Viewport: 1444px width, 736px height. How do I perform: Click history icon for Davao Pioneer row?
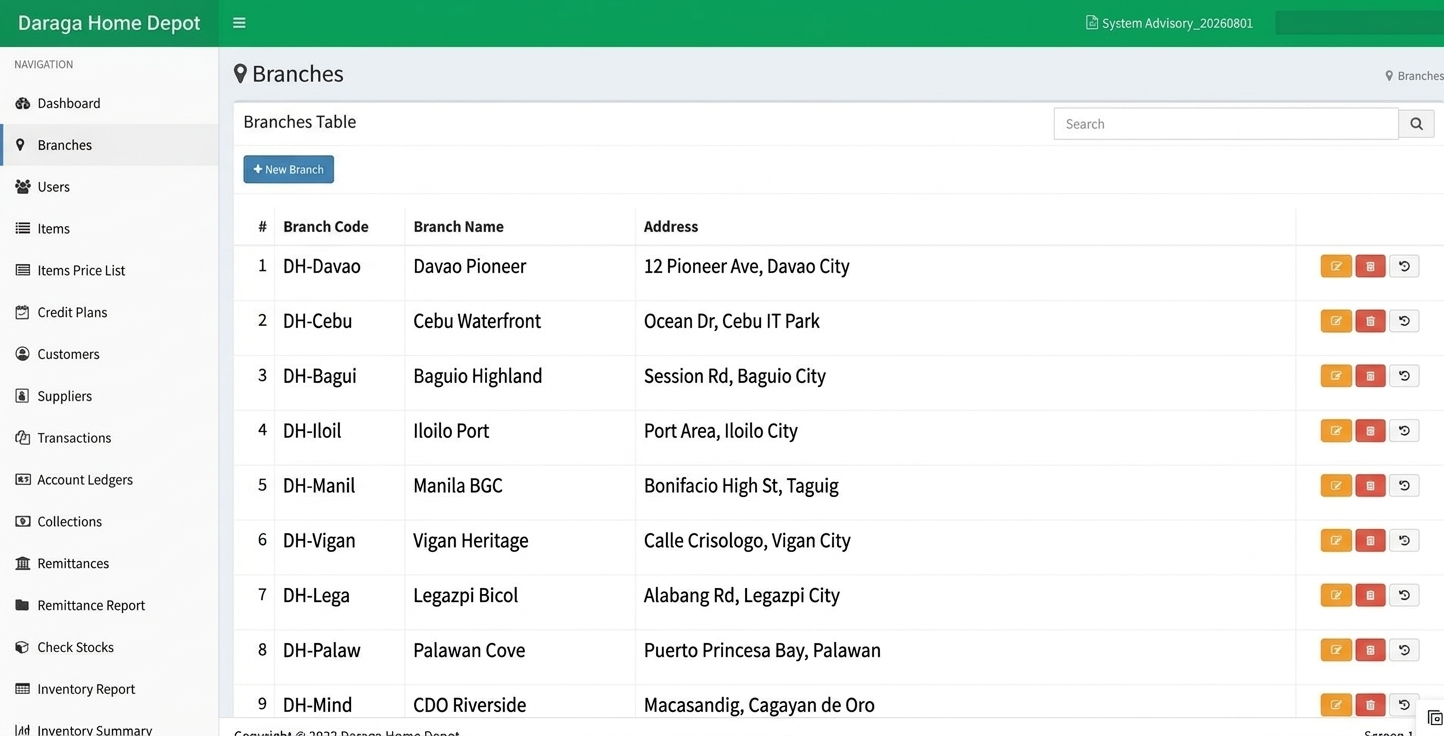pos(1404,266)
